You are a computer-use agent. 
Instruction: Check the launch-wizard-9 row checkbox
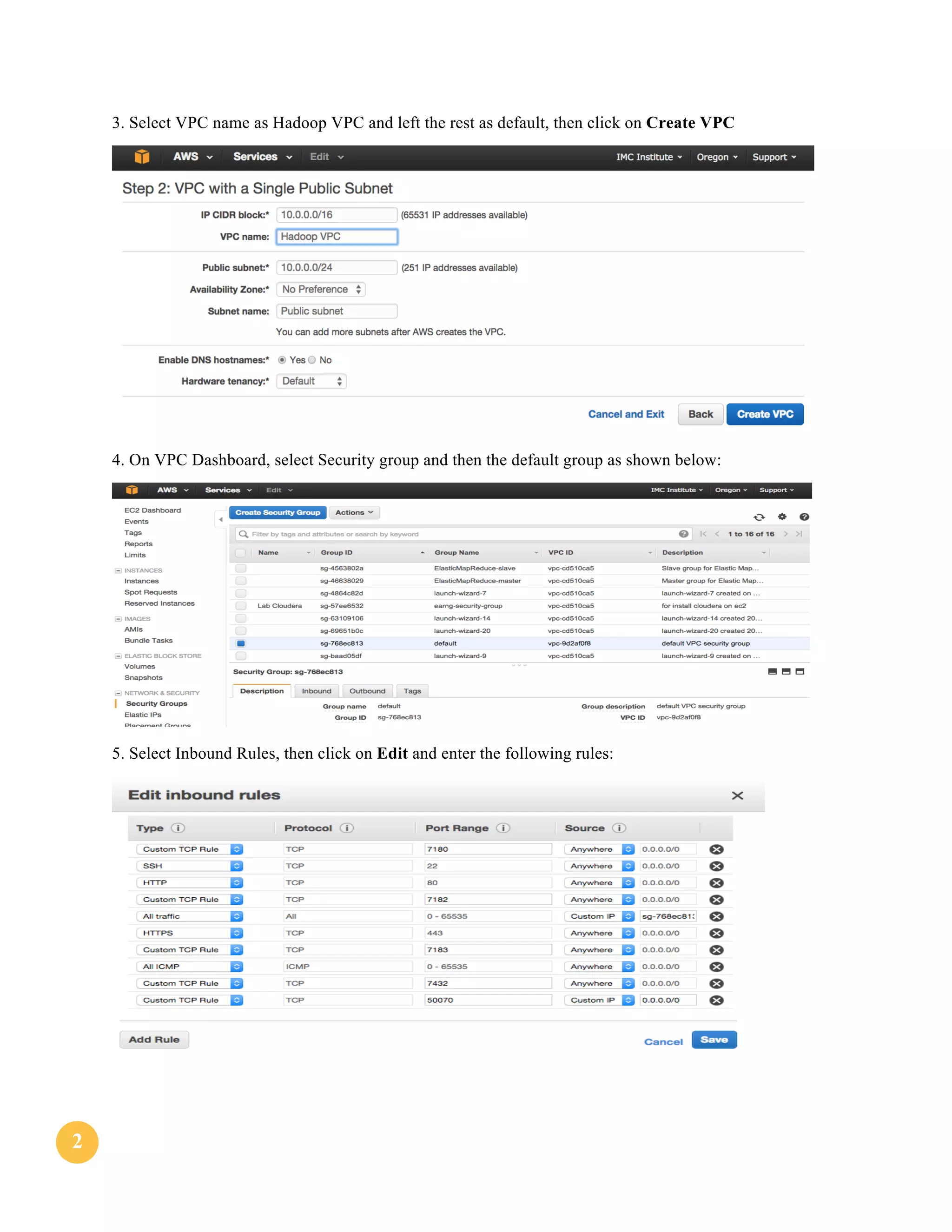pyautogui.click(x=241, y=656)
